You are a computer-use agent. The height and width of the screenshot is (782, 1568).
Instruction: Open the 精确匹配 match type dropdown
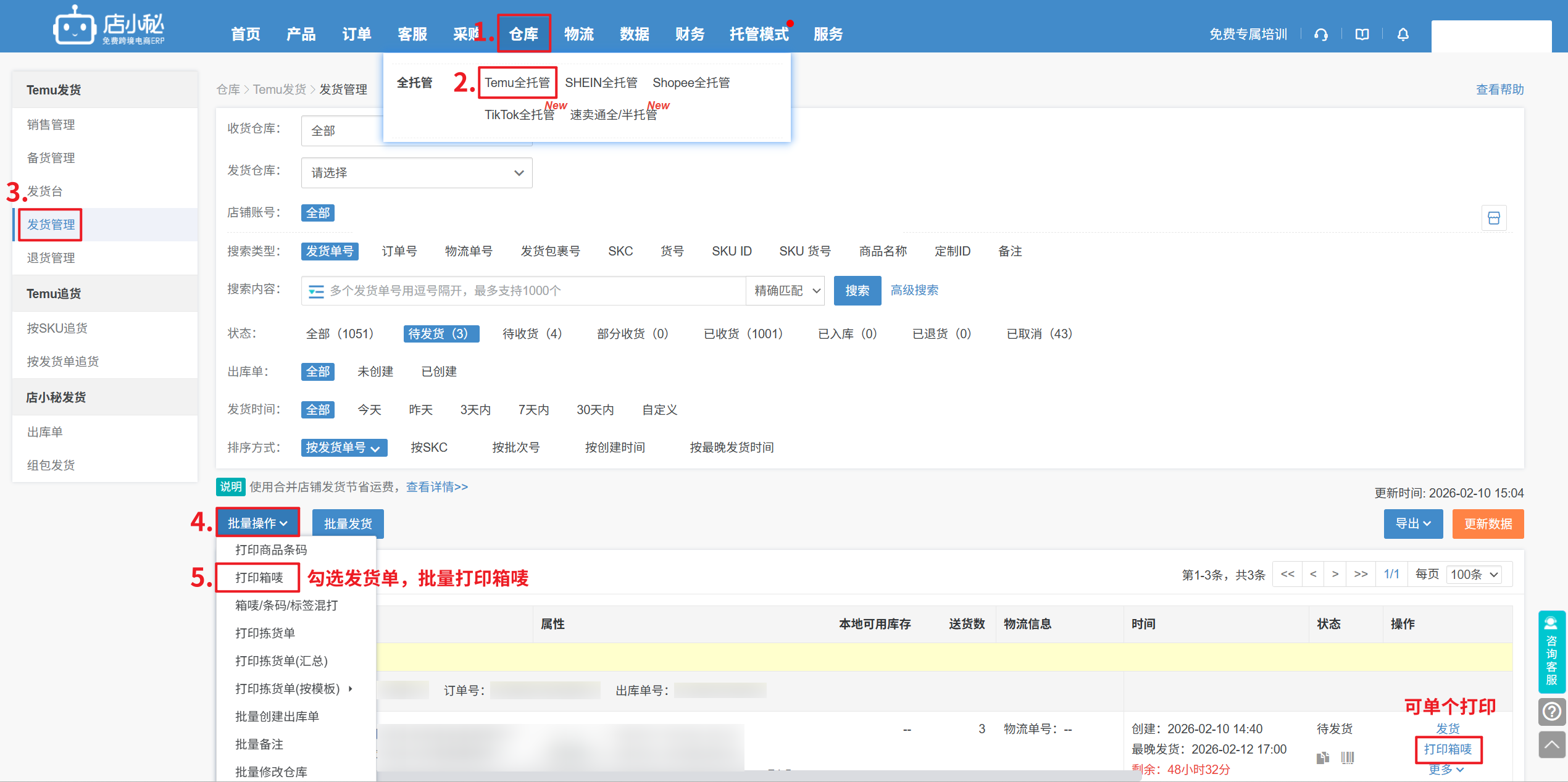[x=786, y=291]
